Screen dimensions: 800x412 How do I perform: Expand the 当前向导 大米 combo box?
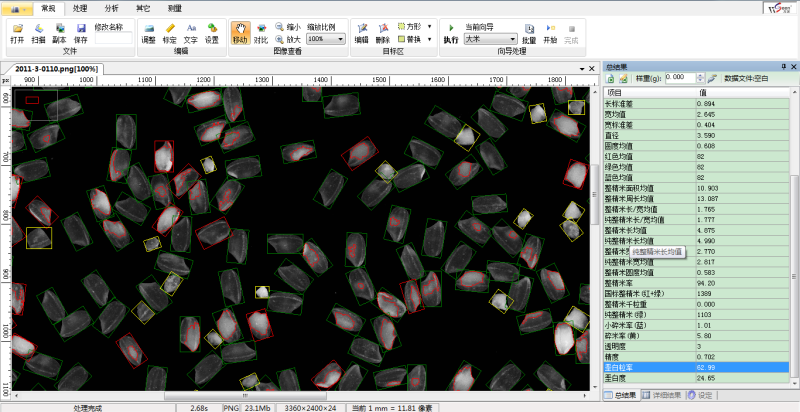511,39
